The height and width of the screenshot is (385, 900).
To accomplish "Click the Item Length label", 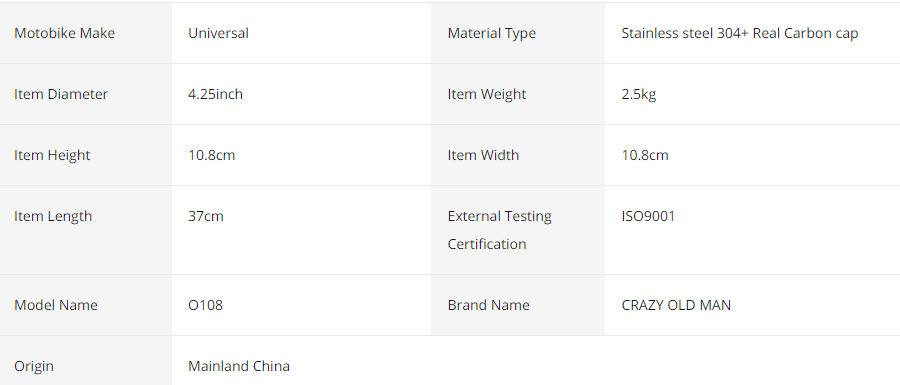I will coord(53,216).
